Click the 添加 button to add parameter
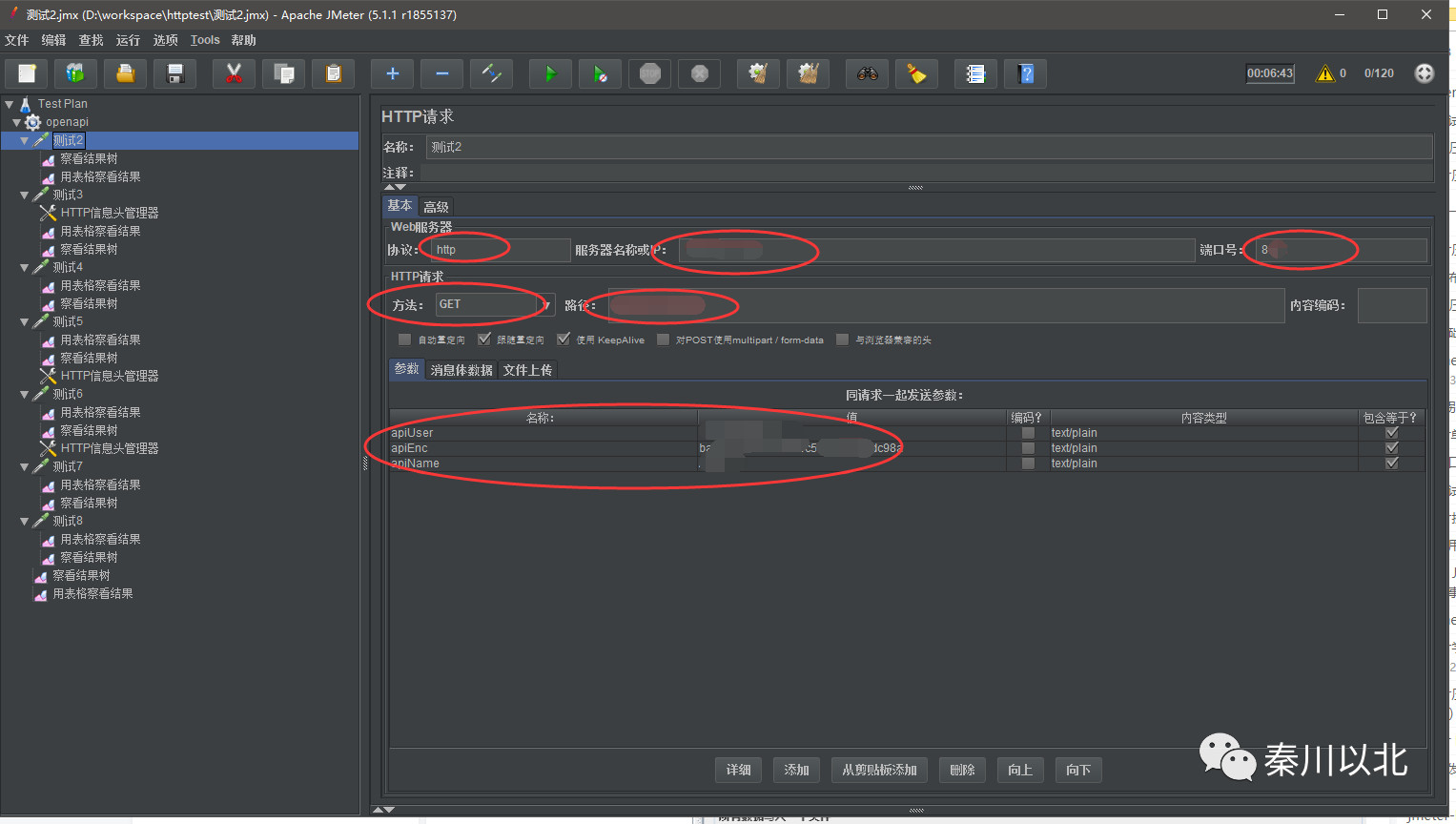 (796, 770)
